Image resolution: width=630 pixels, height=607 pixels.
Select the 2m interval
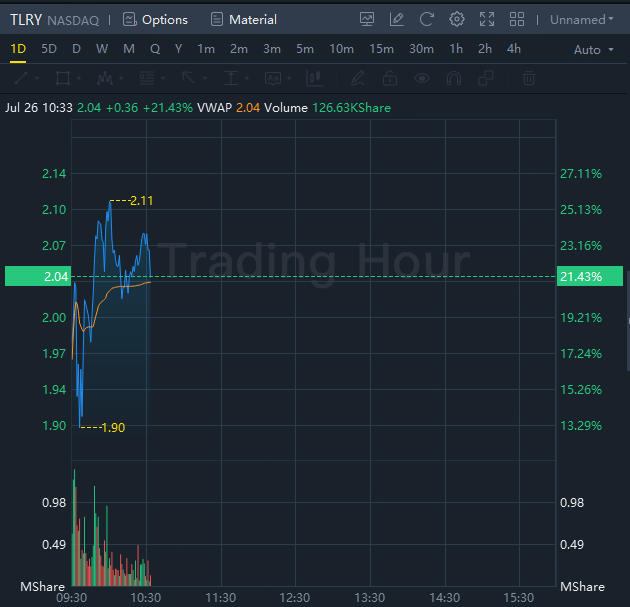[239, 49]
